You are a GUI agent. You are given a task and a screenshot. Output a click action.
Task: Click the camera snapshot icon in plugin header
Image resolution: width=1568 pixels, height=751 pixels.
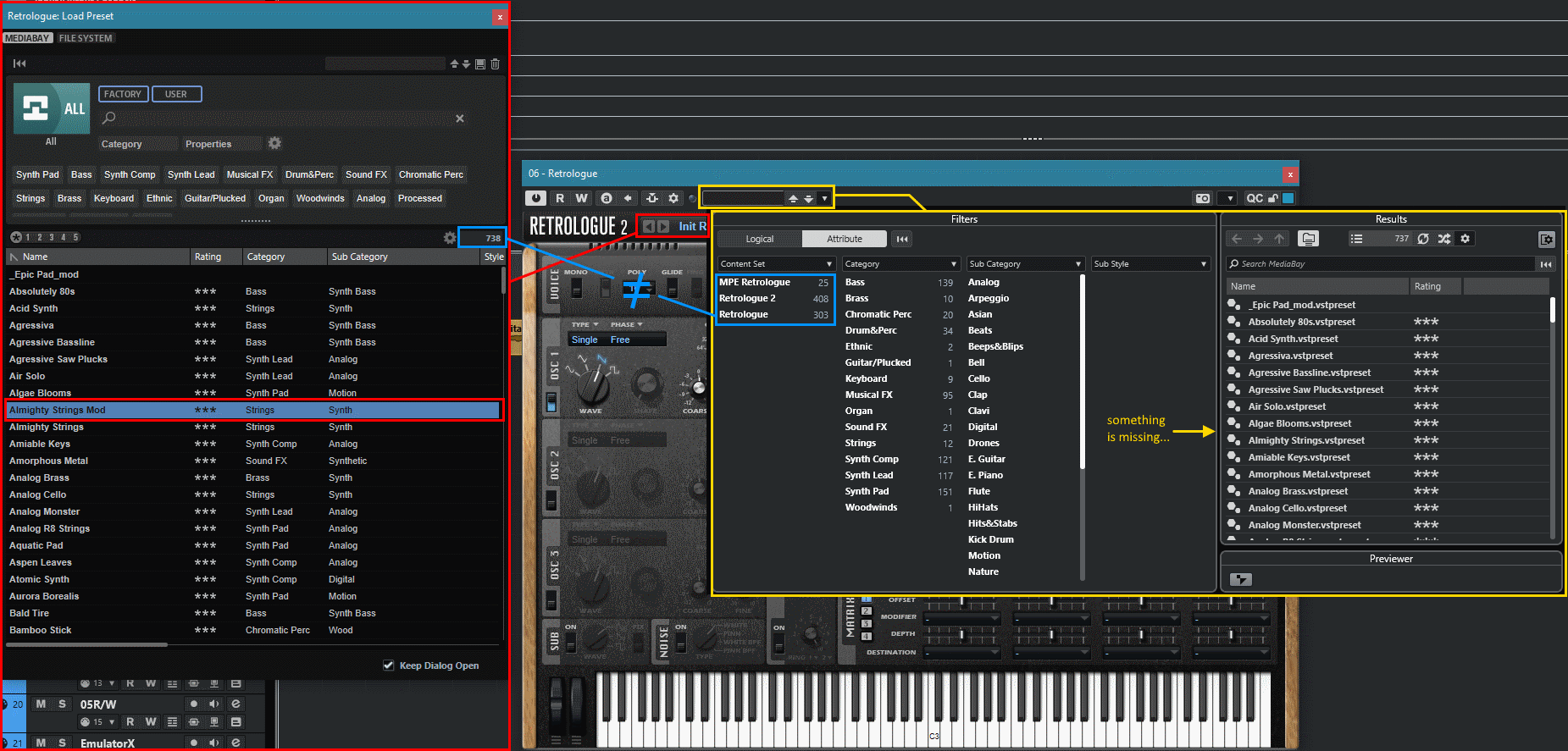pos(1202,198)
